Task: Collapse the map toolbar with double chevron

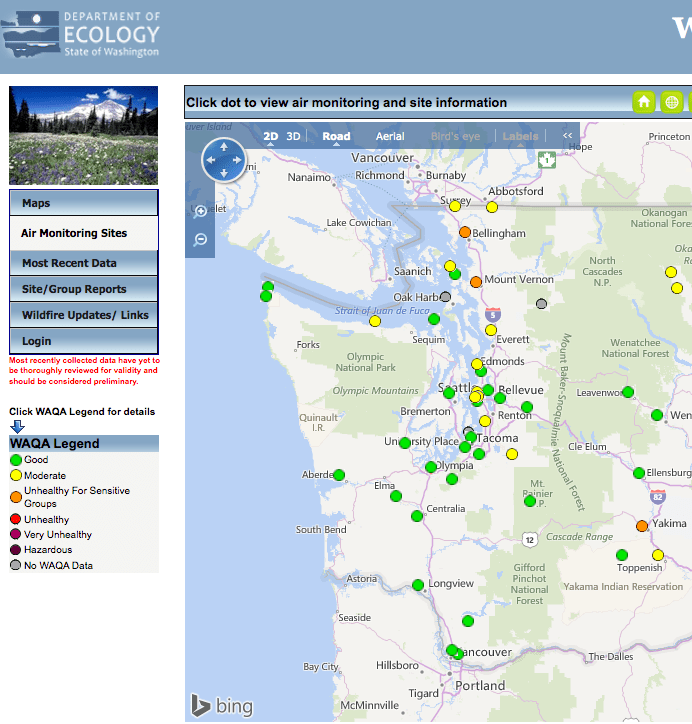Action: click(x=567, y=136)
